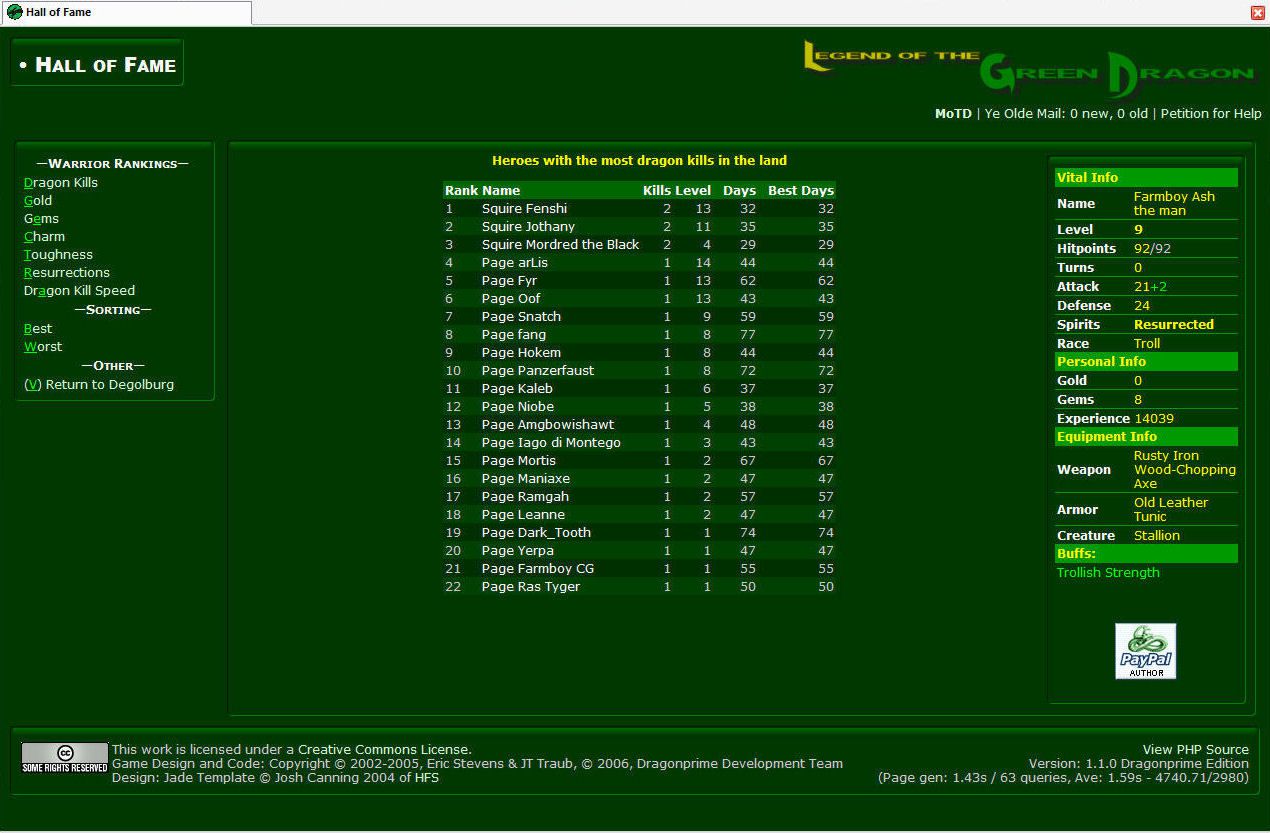Sort rankings by Best

click(38, 329)
